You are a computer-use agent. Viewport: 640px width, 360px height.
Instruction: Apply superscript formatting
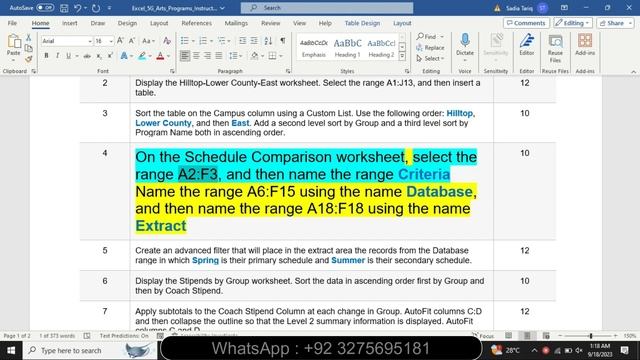[x=110, y=56]
